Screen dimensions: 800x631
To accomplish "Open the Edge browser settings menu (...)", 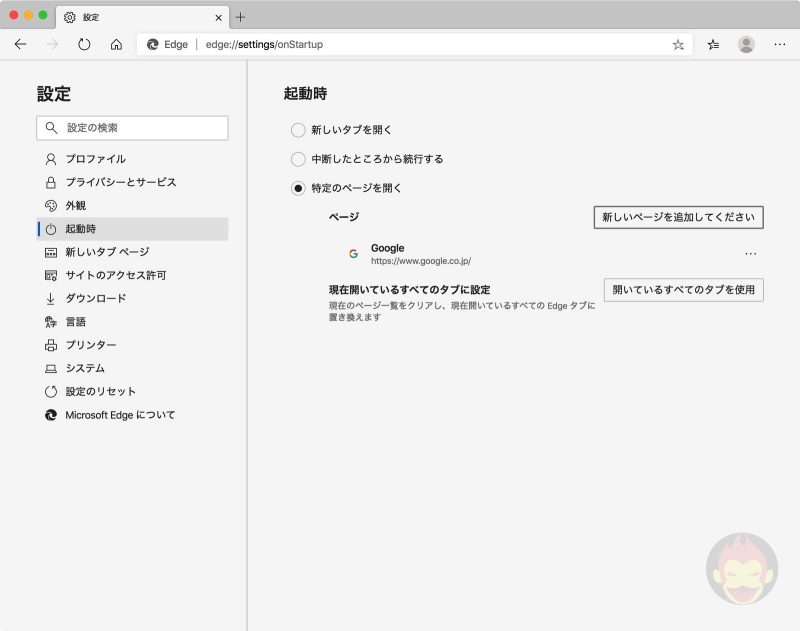I will tap(780, 44).
